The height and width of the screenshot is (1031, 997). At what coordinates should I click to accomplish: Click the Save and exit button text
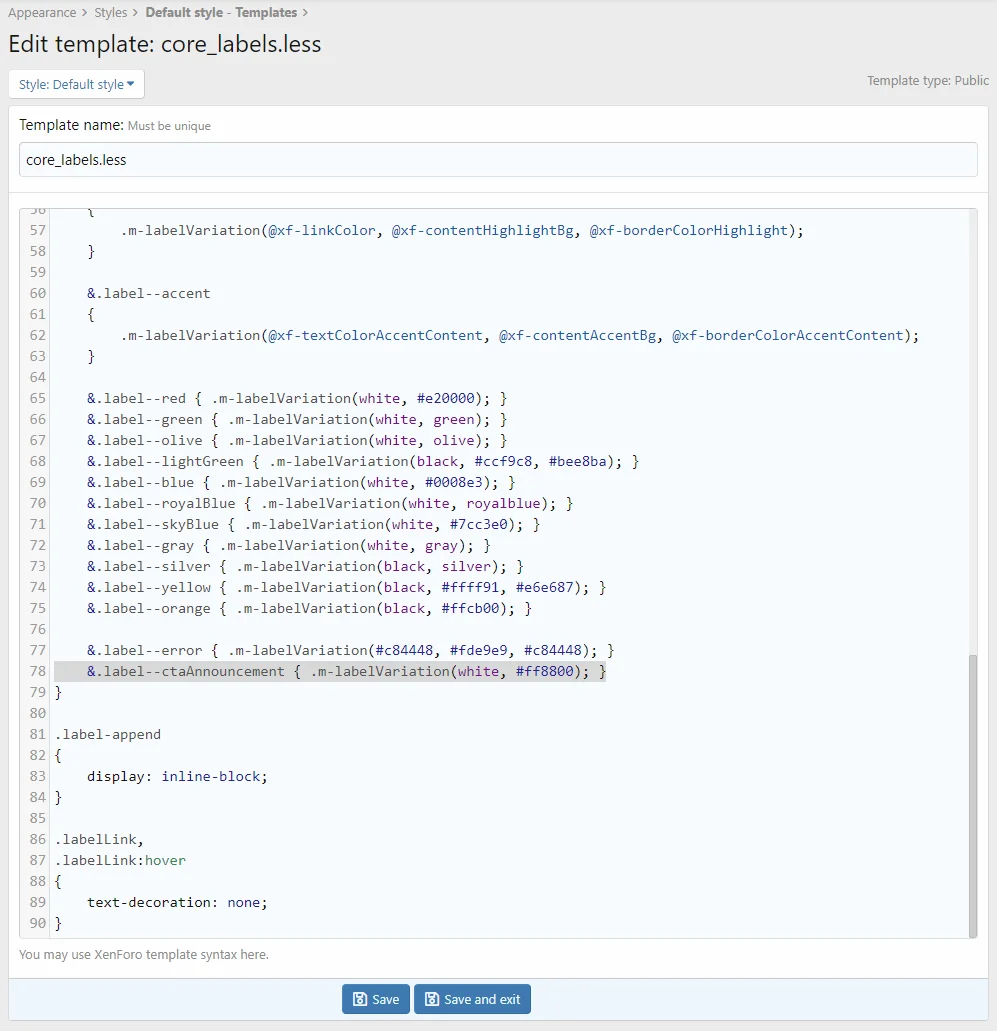coord(482,999)
